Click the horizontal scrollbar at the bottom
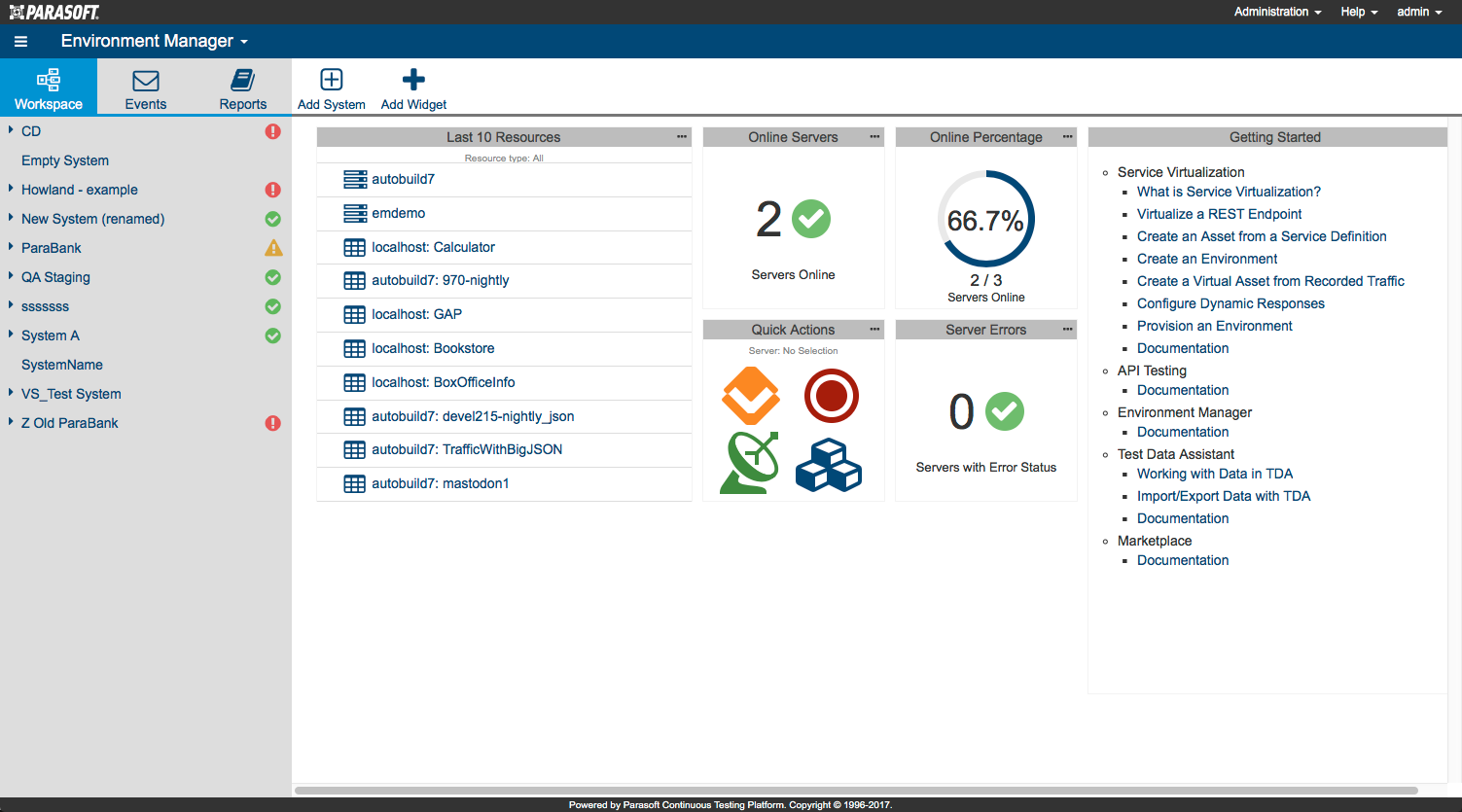 coord(856,791)
